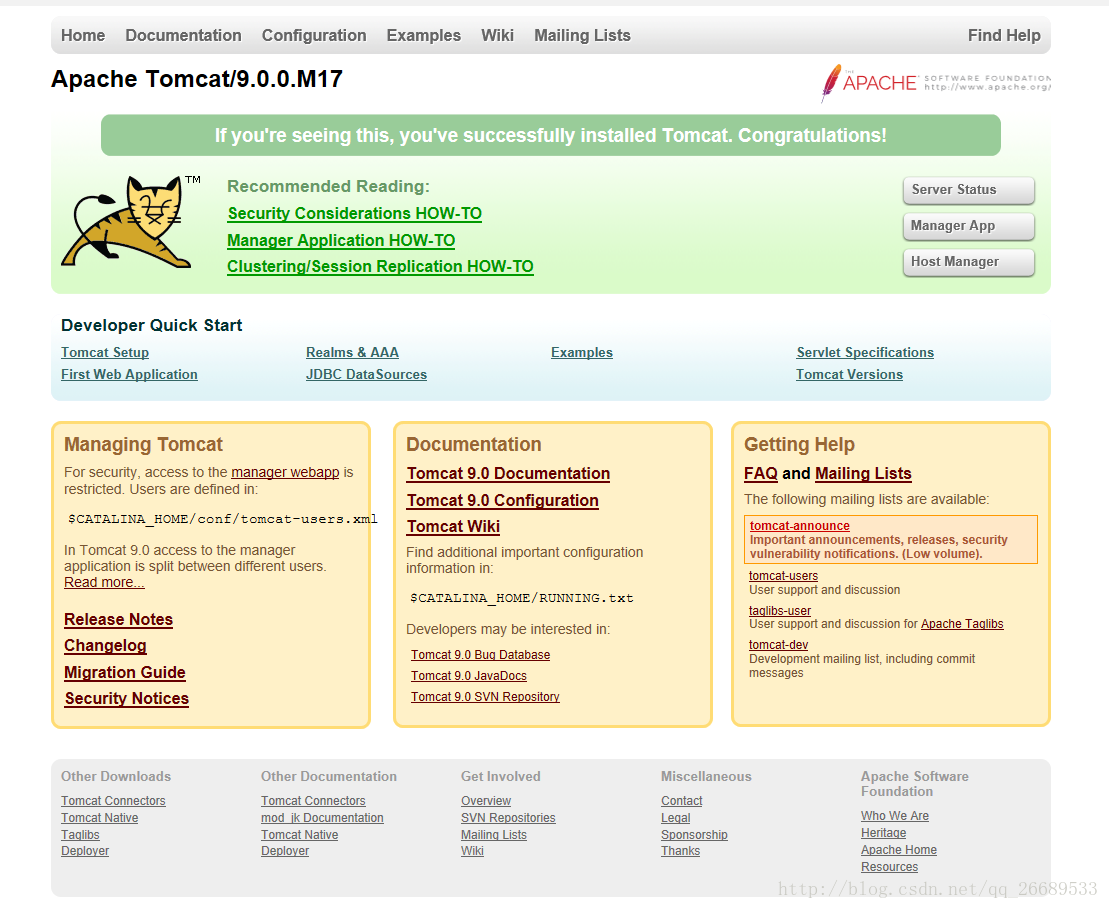Open the Legal link
The height and width of the screenshot is (909, 1109).
[675, 818]
